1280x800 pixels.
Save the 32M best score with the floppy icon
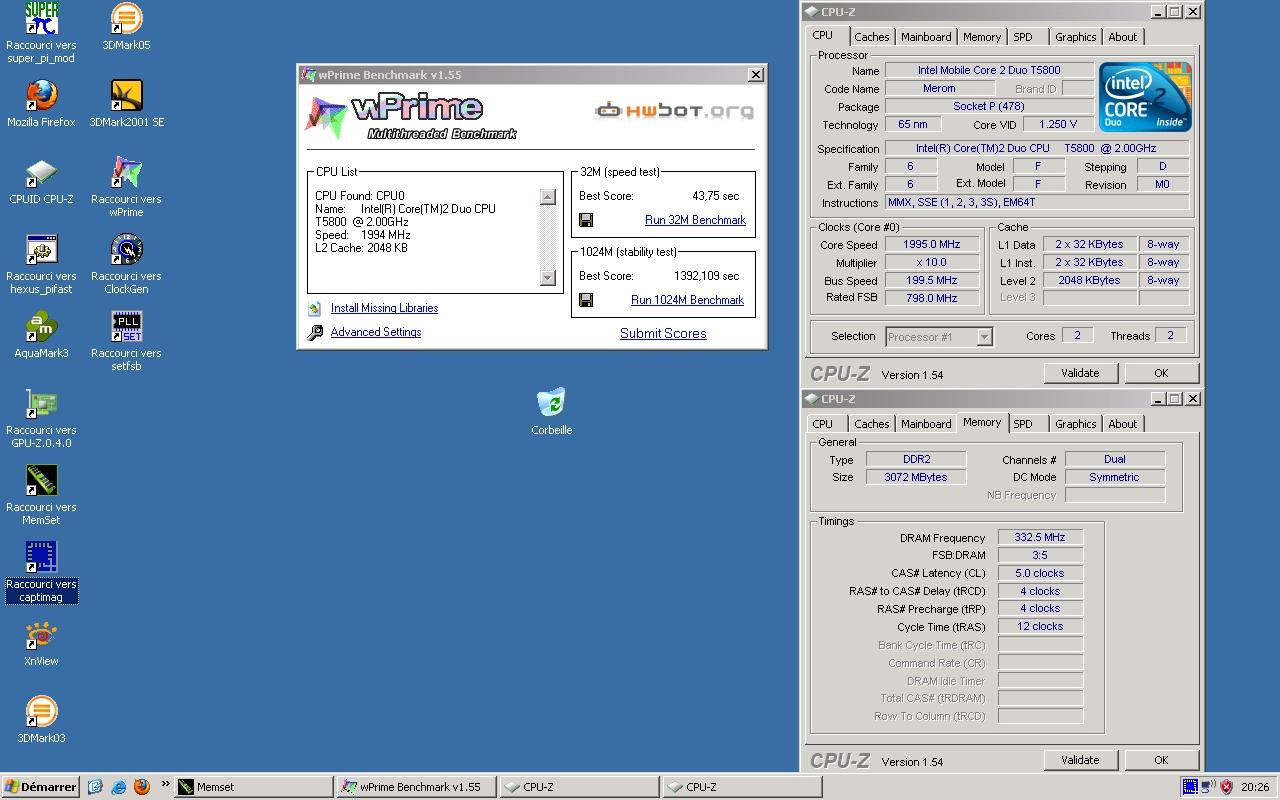586,220
